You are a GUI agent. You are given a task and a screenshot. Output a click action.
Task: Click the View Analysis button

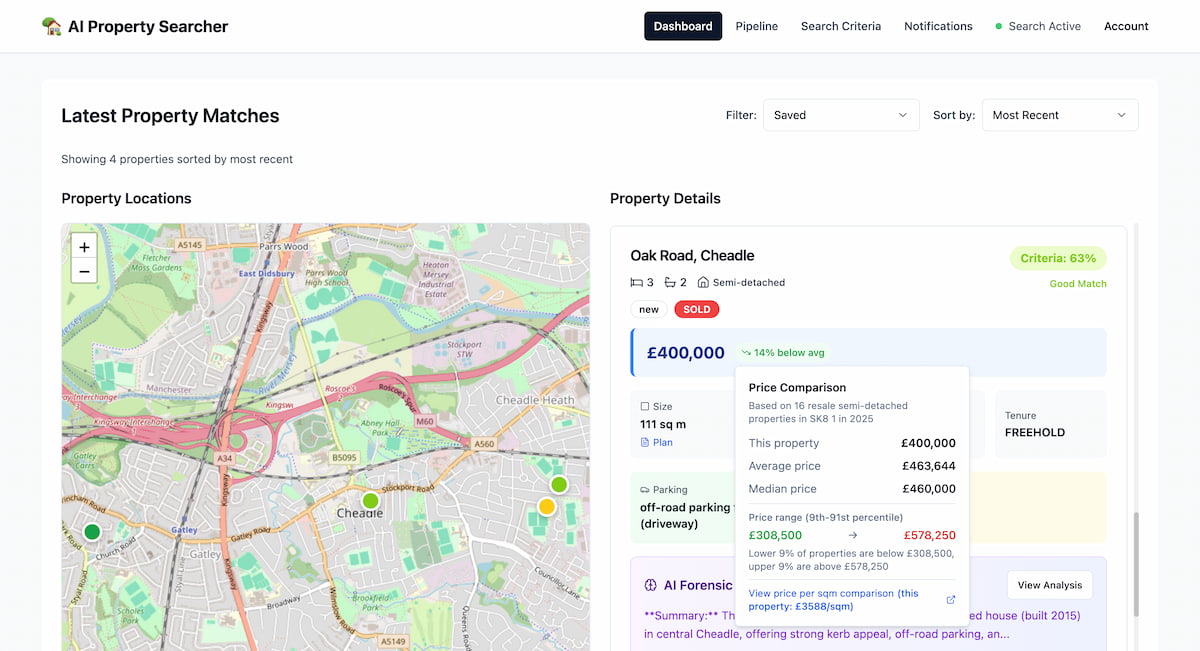1049,585
